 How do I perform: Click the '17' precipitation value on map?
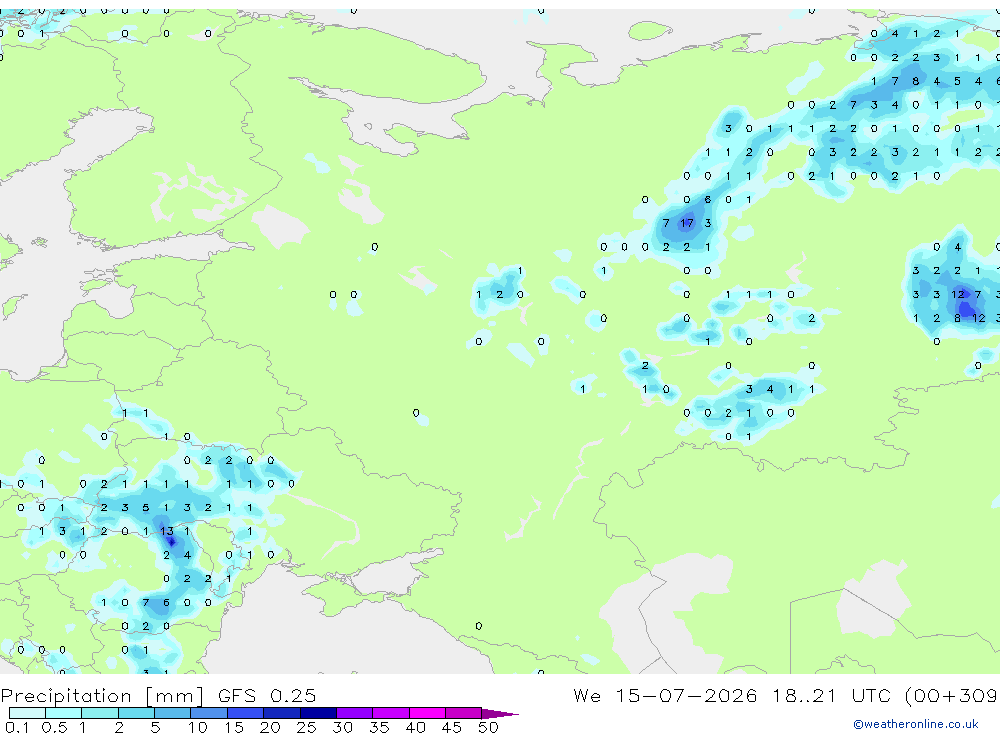pyautogui.click(x=687, y=223)
